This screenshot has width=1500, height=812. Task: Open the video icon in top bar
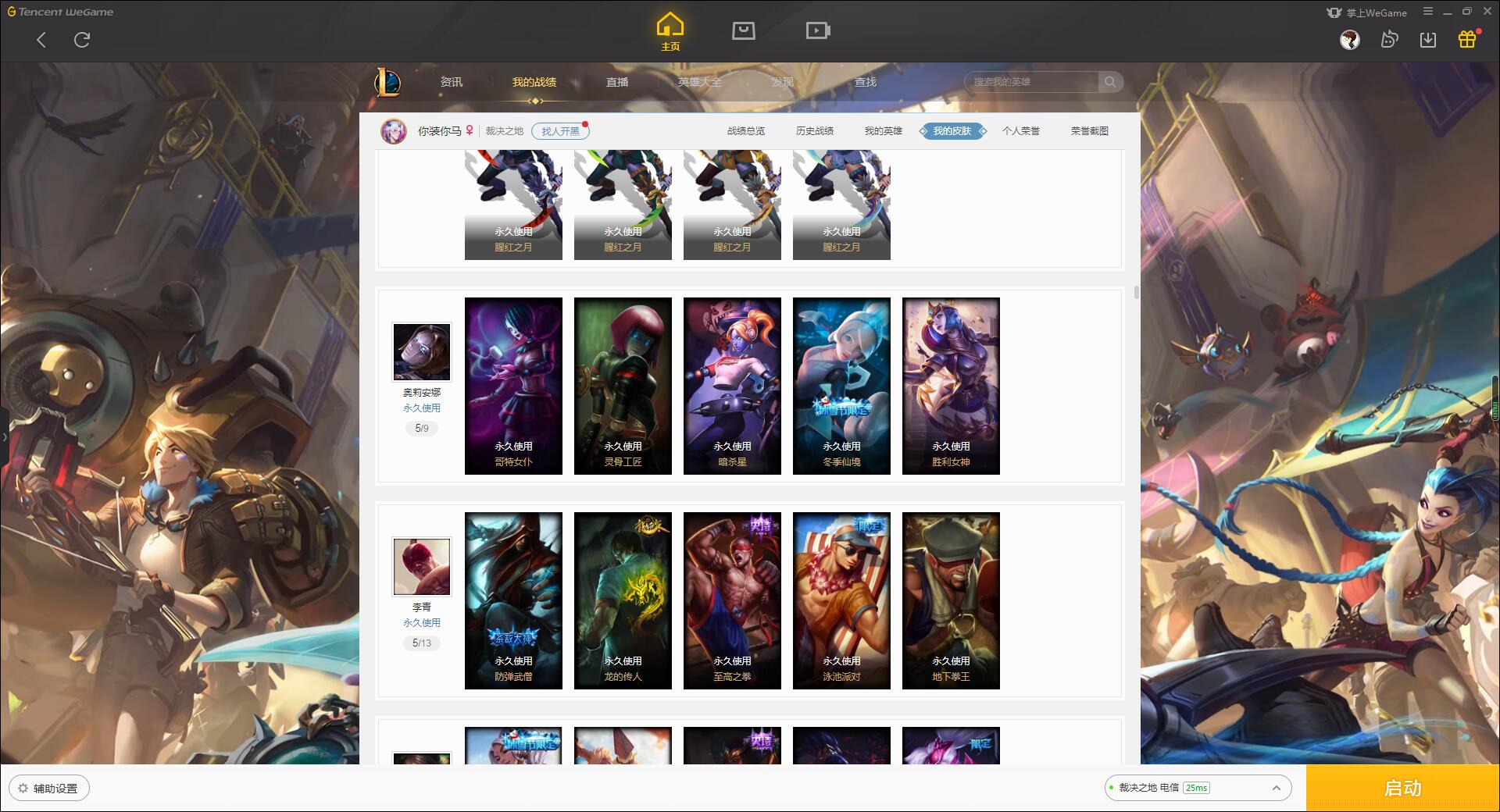click(x=818, y=31)
